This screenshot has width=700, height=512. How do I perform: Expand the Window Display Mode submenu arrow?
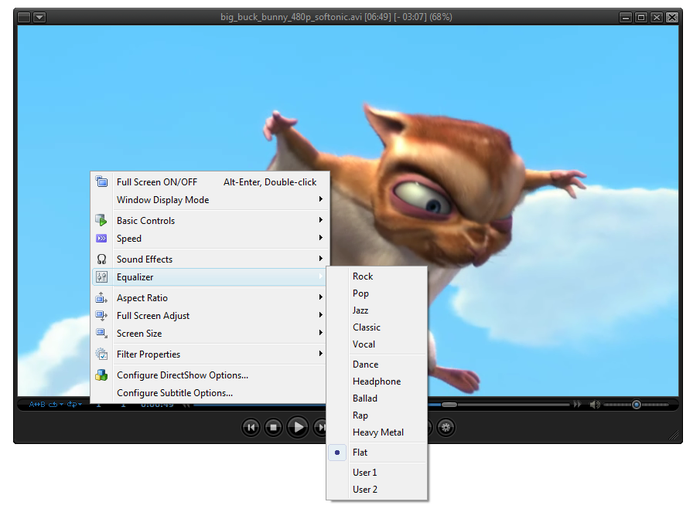pyautogui.click(x=321, y=199)
